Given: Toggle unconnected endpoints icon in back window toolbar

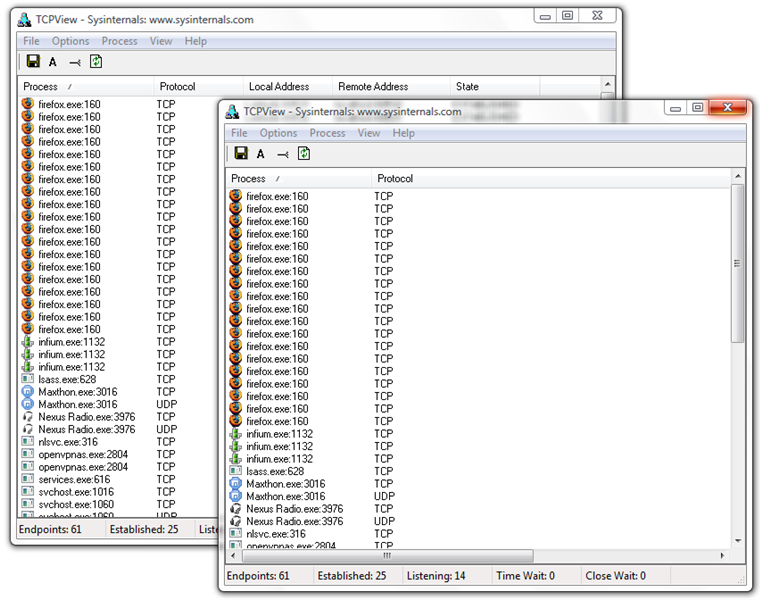Looking at the screenshot, I should pyautogui.click(x=74, y=63).
